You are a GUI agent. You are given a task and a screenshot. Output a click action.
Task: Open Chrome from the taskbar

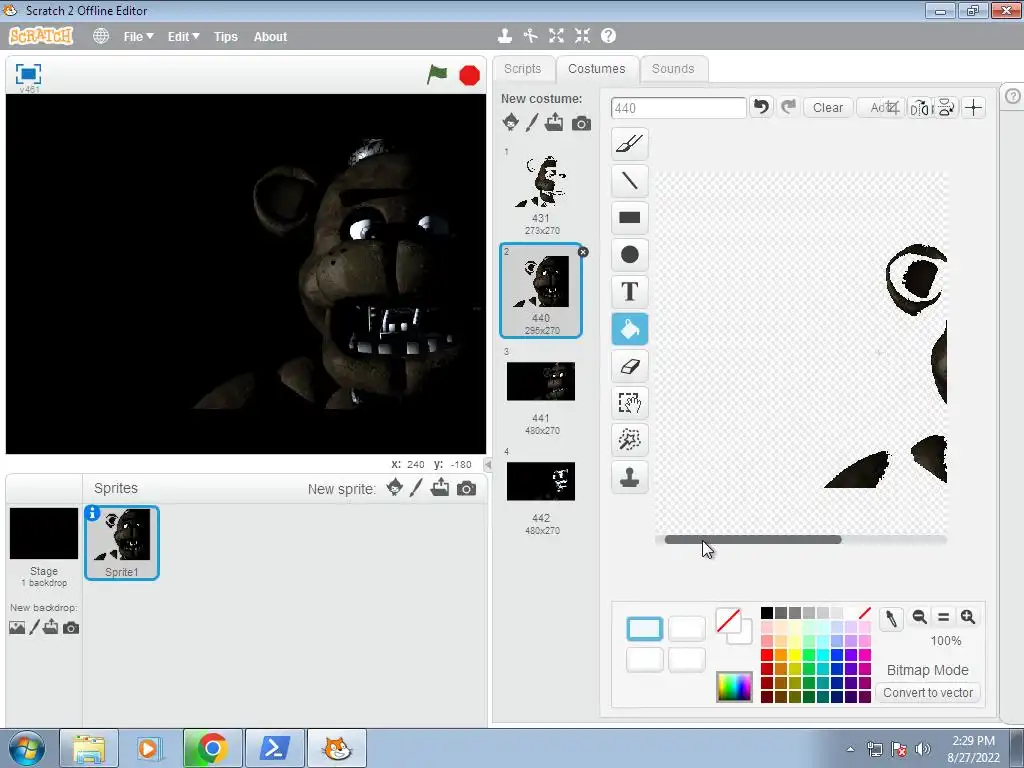212,748
